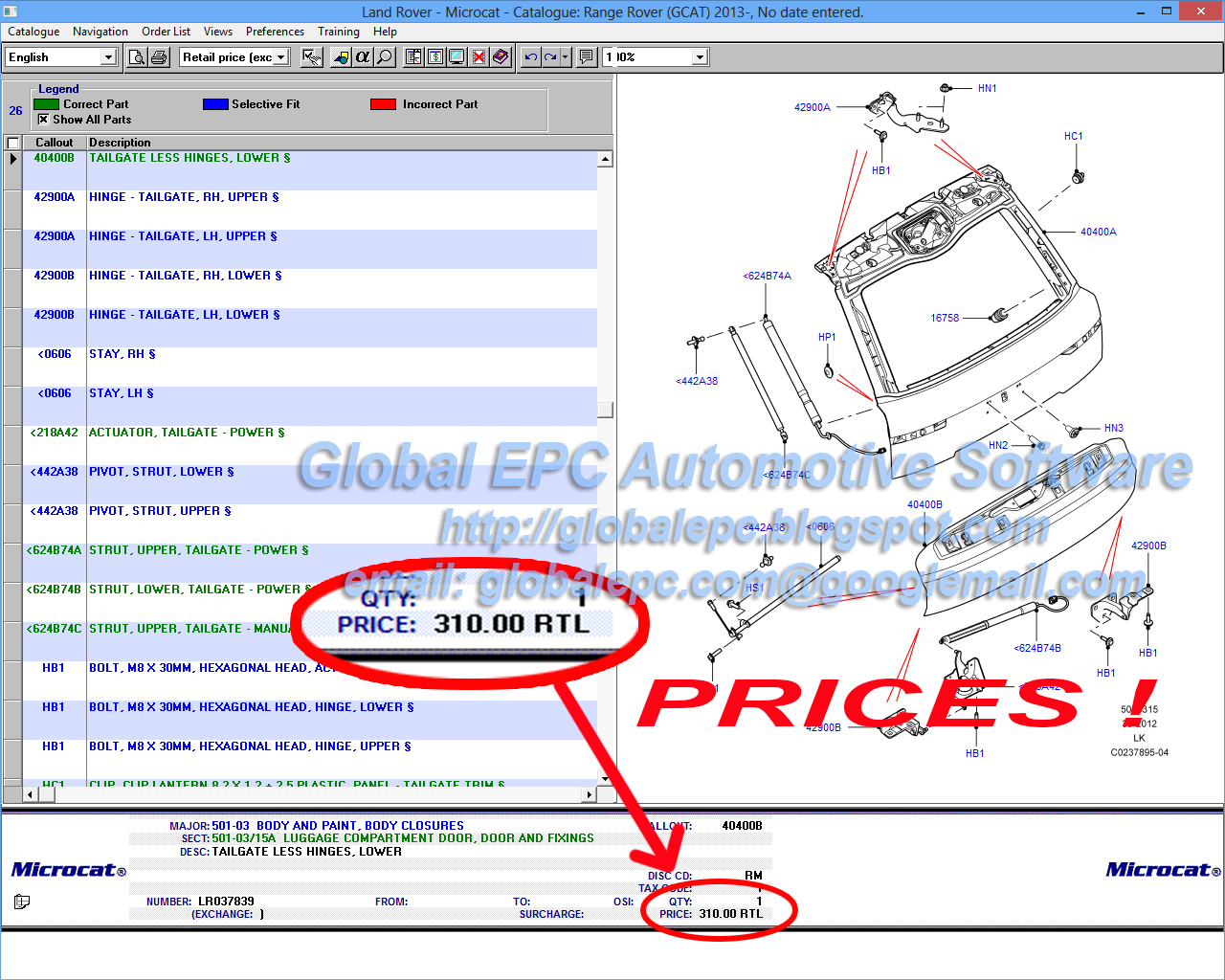Click the HN1 callout in the diagram
The width and height of the screenshot is (1225, 980).
(987, 88)
